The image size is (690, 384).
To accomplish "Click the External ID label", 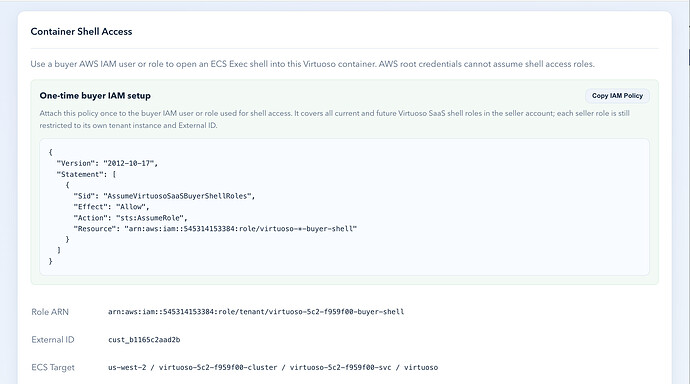I will (53, 340).
